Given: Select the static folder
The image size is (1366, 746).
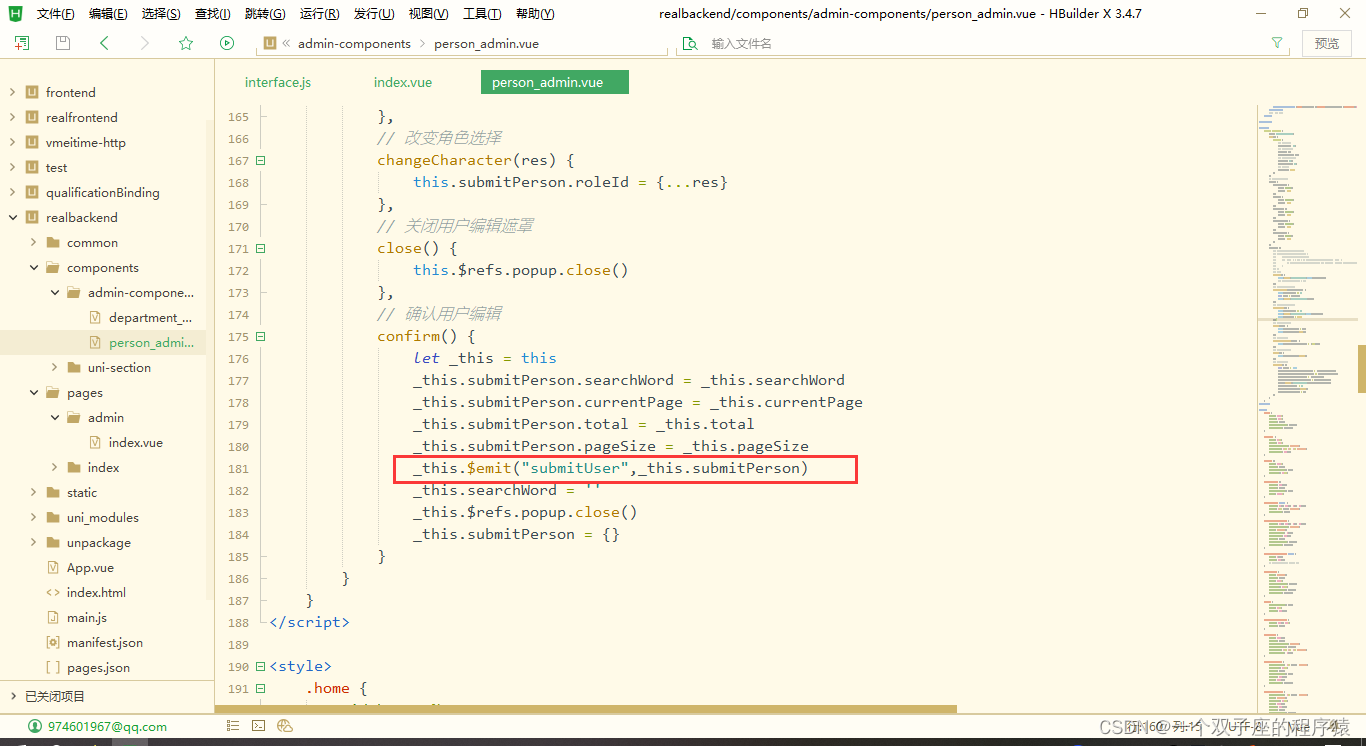Looking at the screenshot, I should [x=82, y=492].
